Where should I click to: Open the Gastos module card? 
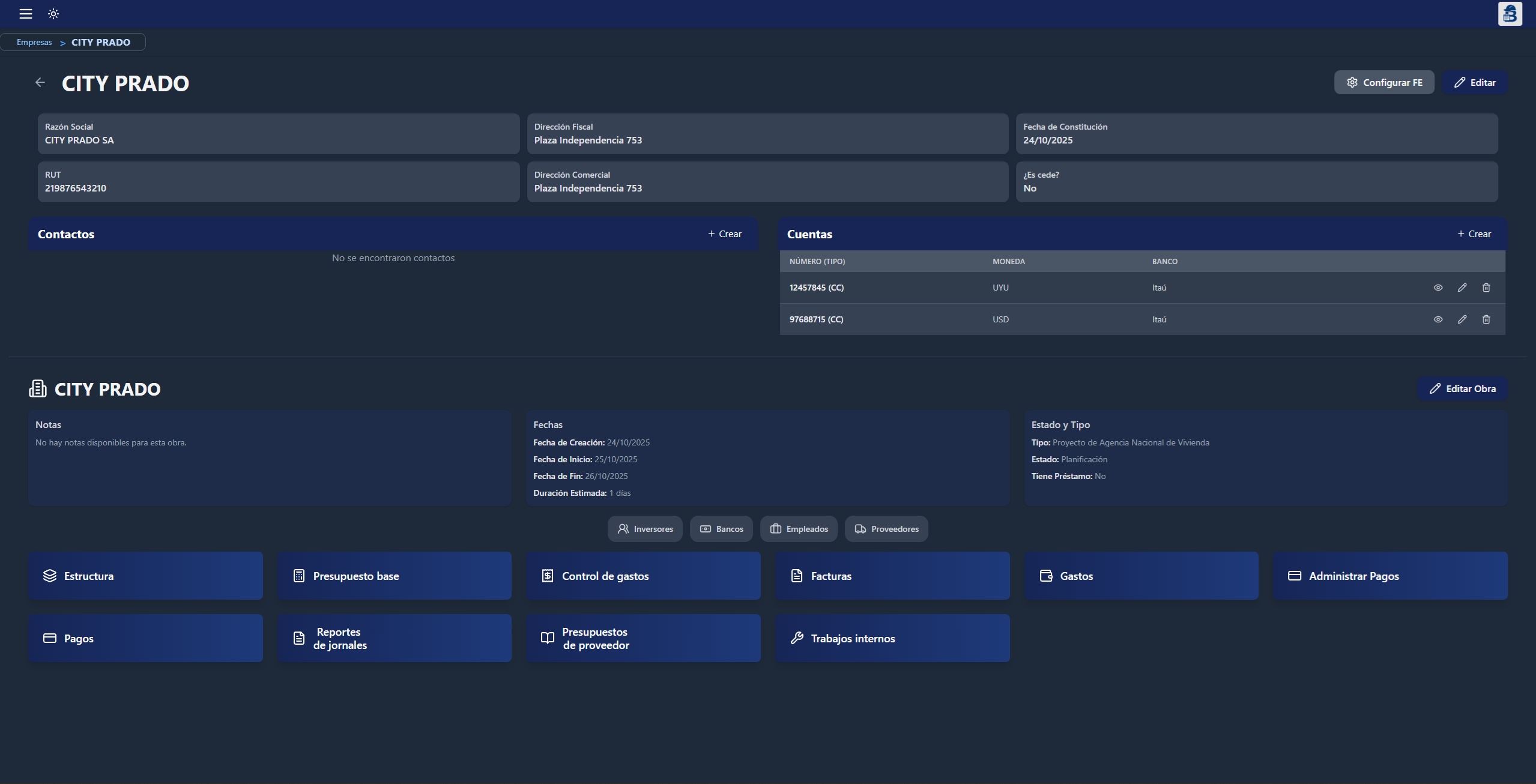point(1141,576)
